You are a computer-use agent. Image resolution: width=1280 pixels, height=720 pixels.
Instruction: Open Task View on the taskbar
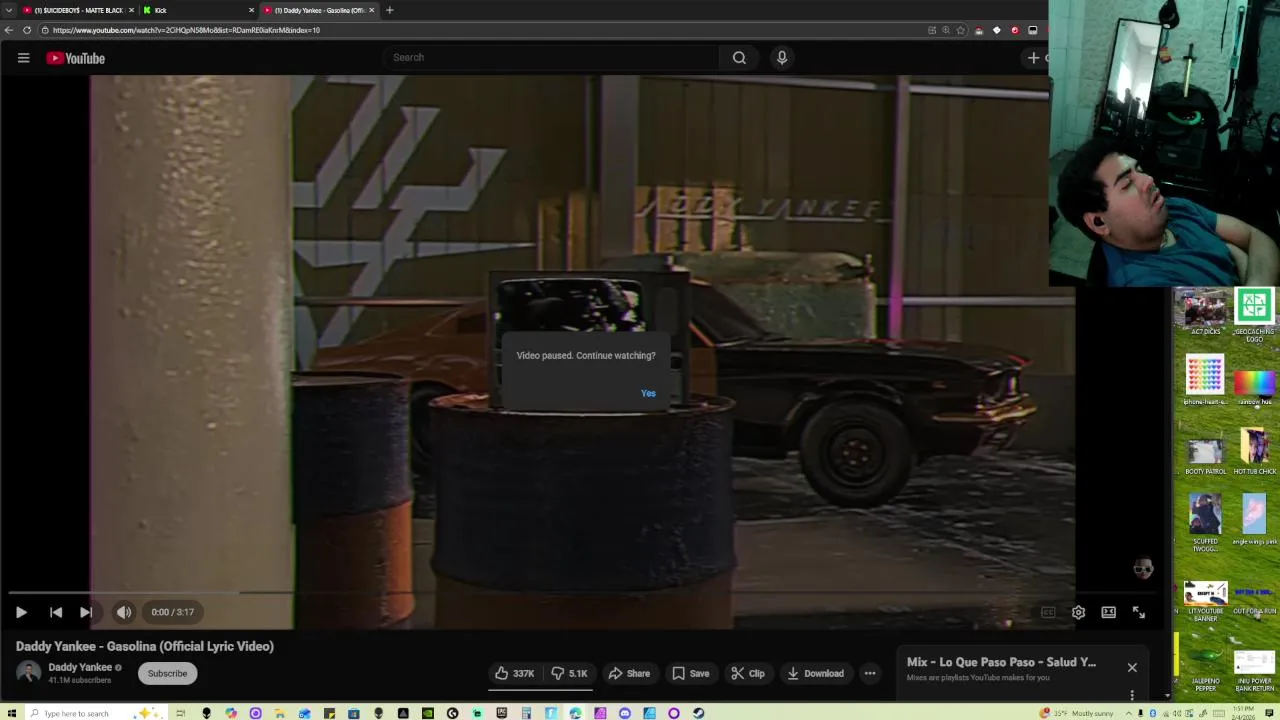click(181, 713)
